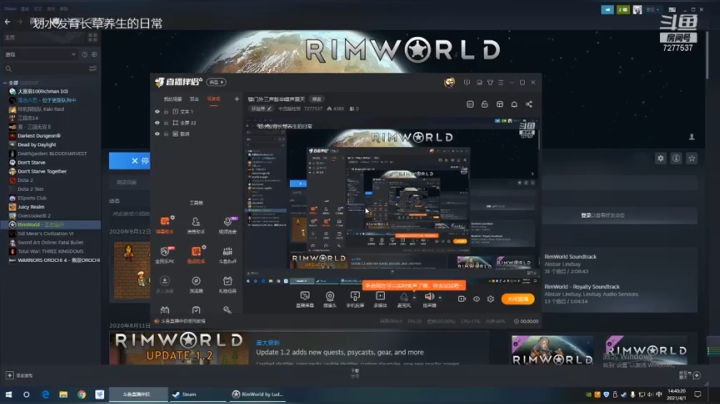Lock the text 1 source layer
Image resolution: width=720 pixels, height=404 pixels.
[x=166, y=112]
